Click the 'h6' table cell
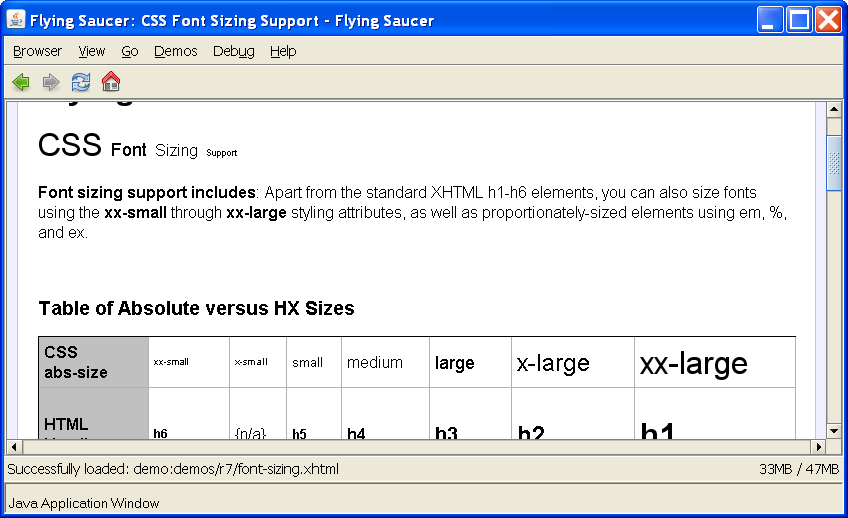Screen dimensions: 848x518 (189, 414)
